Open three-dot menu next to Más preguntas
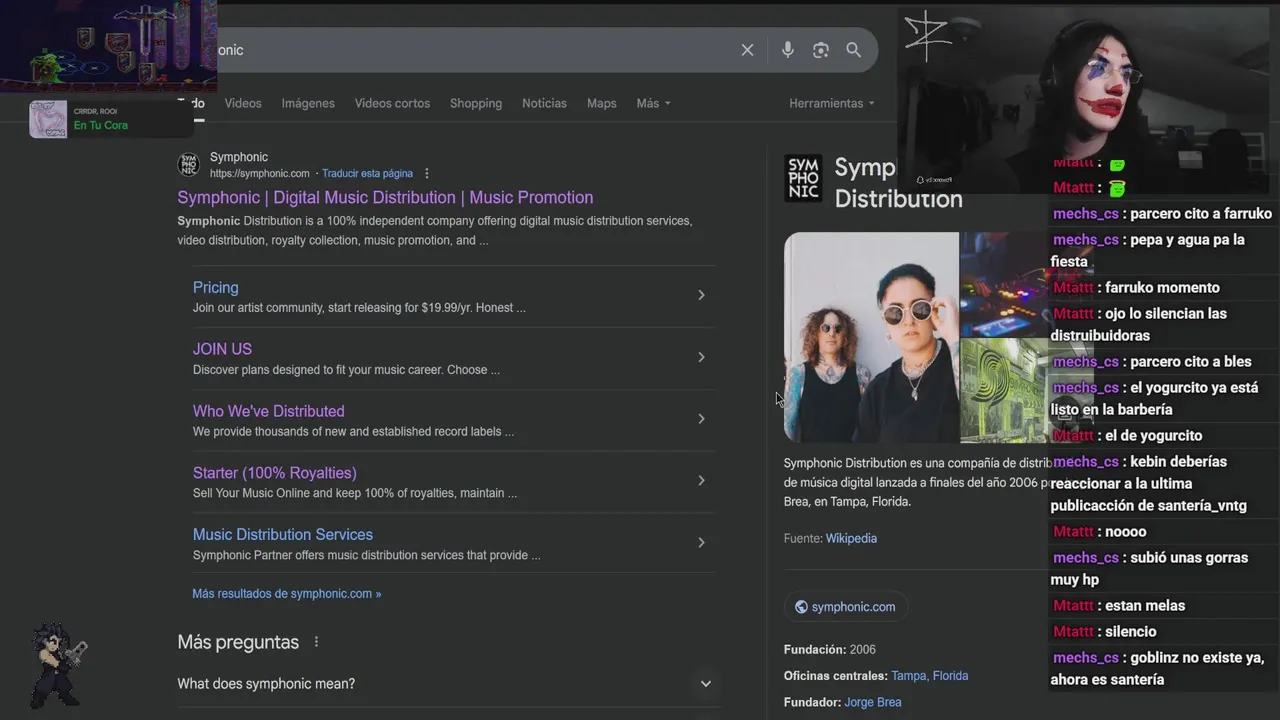Viewport: 1280px width, 720px height. tap(317, 642)
